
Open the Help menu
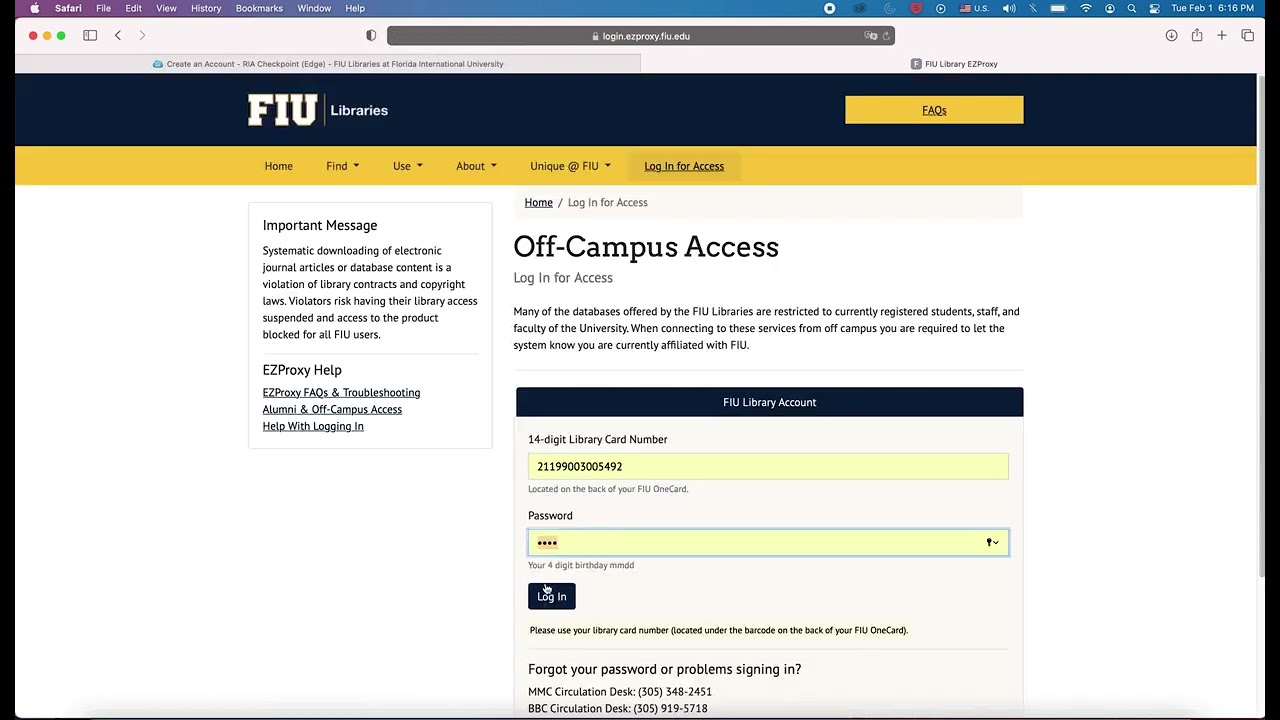(355, 8)
